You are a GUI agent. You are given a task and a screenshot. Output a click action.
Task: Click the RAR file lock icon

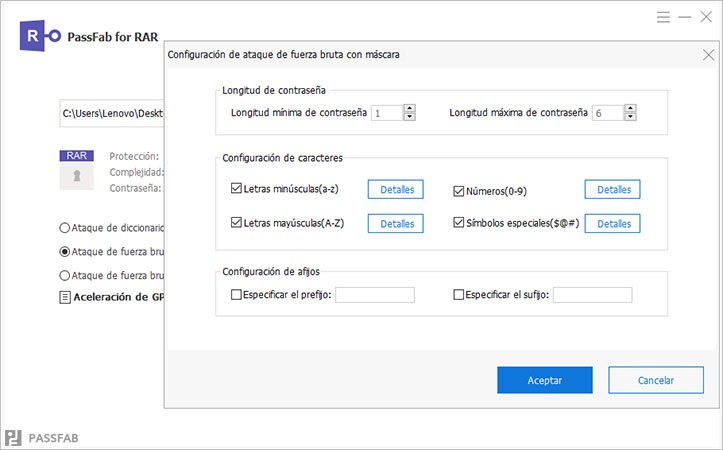[77, 176]
